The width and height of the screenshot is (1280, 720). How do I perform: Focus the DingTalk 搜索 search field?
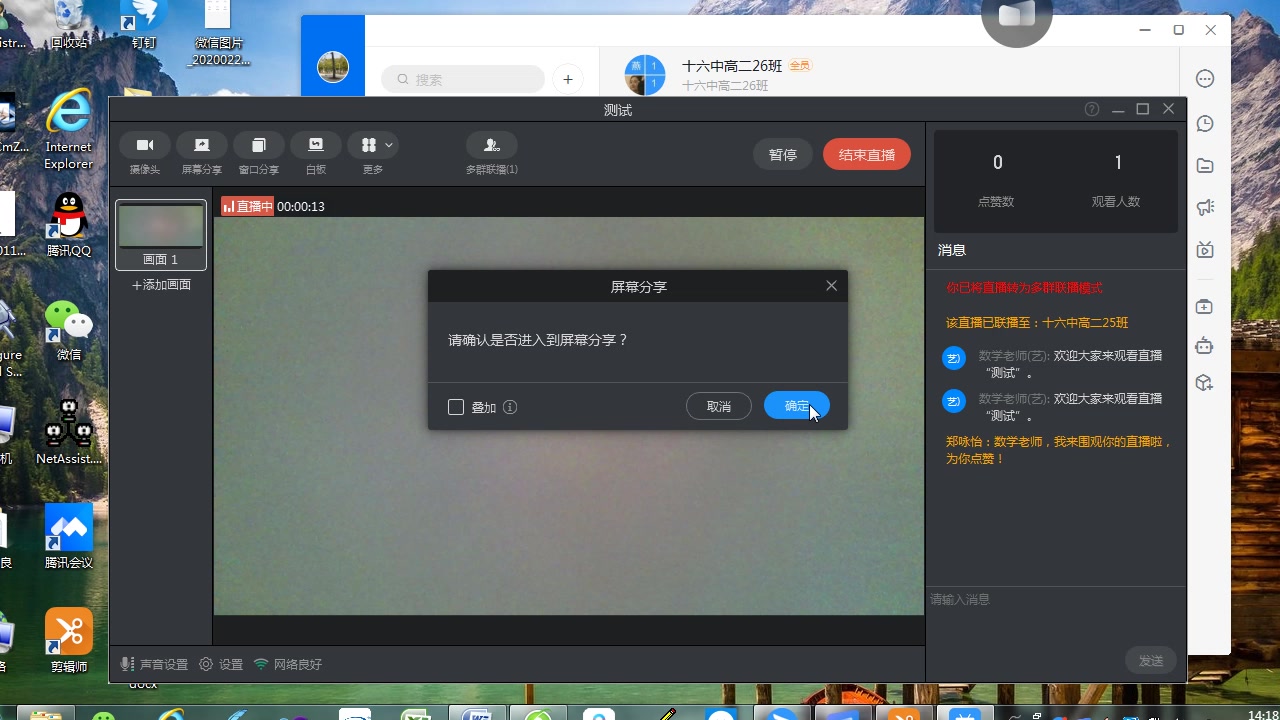[x=463, y=79]
